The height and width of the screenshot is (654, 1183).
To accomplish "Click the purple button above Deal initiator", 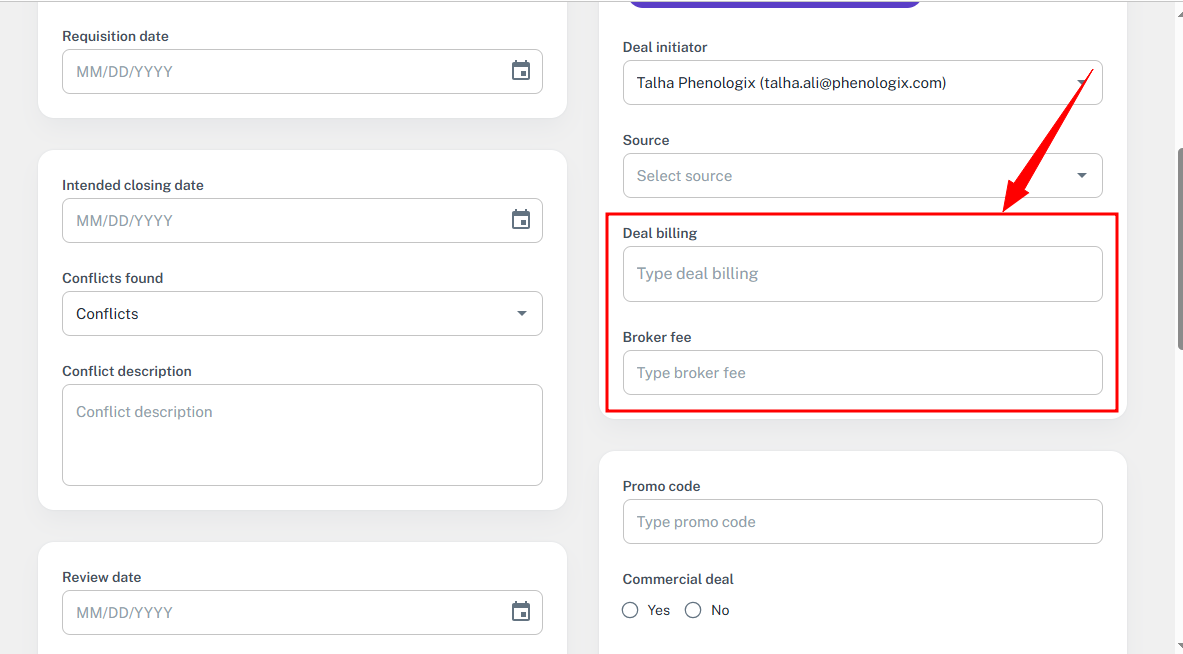I will (773, 4).
